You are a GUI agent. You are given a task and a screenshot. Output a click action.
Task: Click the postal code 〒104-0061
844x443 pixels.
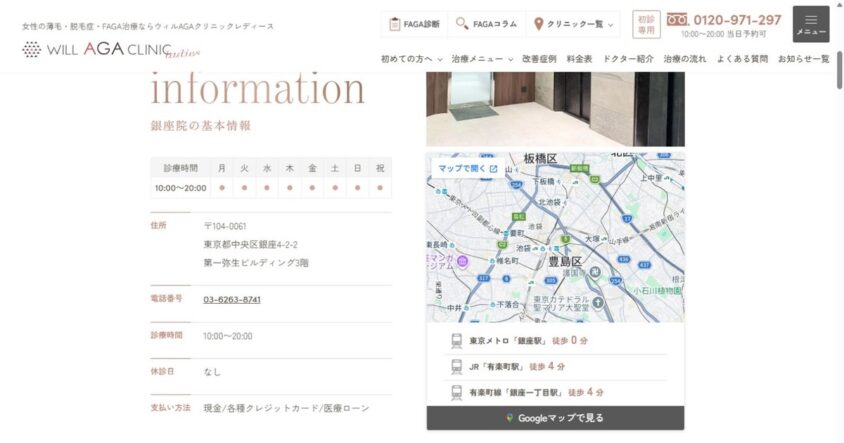[x=225, y=226]
